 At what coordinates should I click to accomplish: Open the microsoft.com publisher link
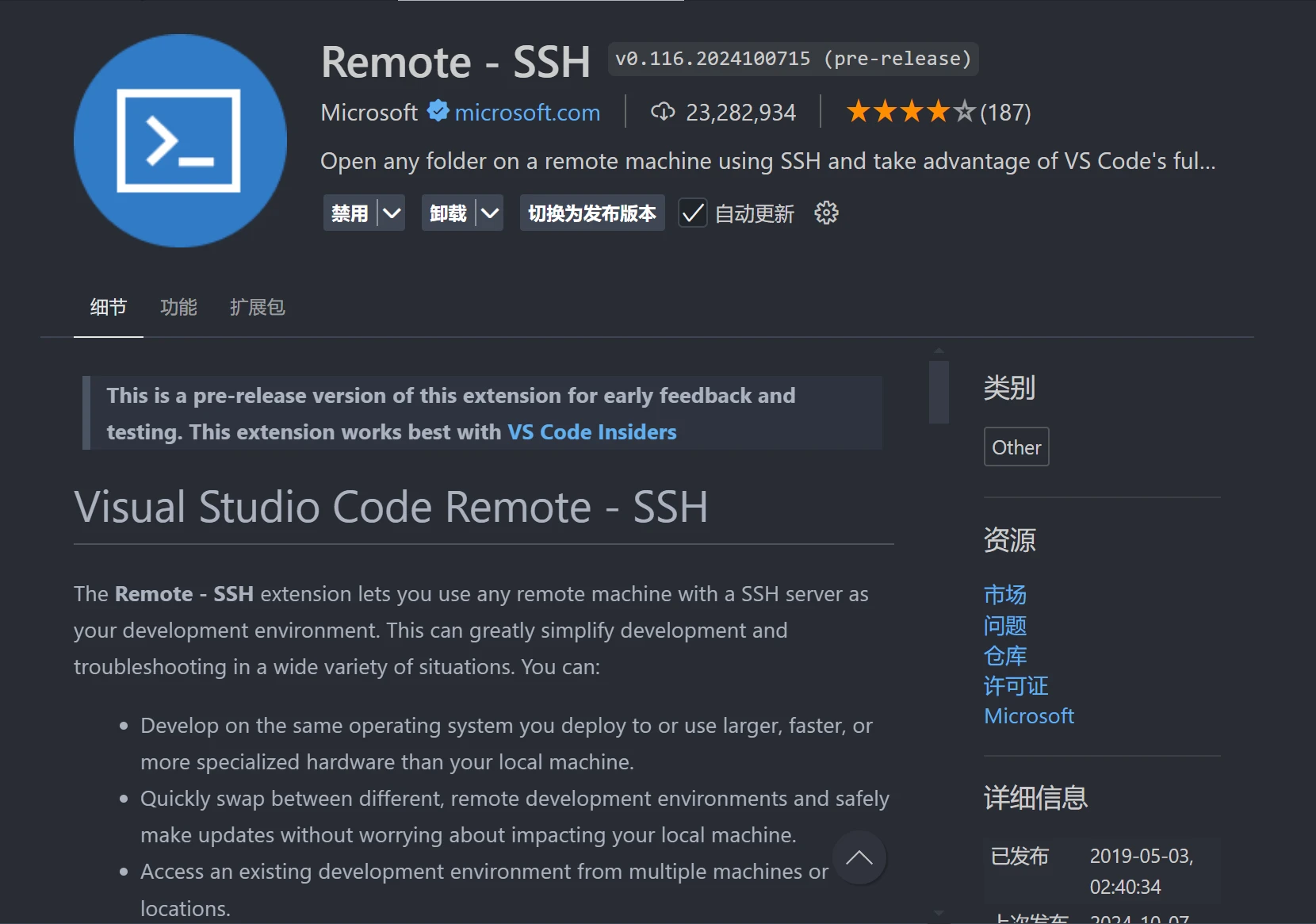(x=527, y=112)
